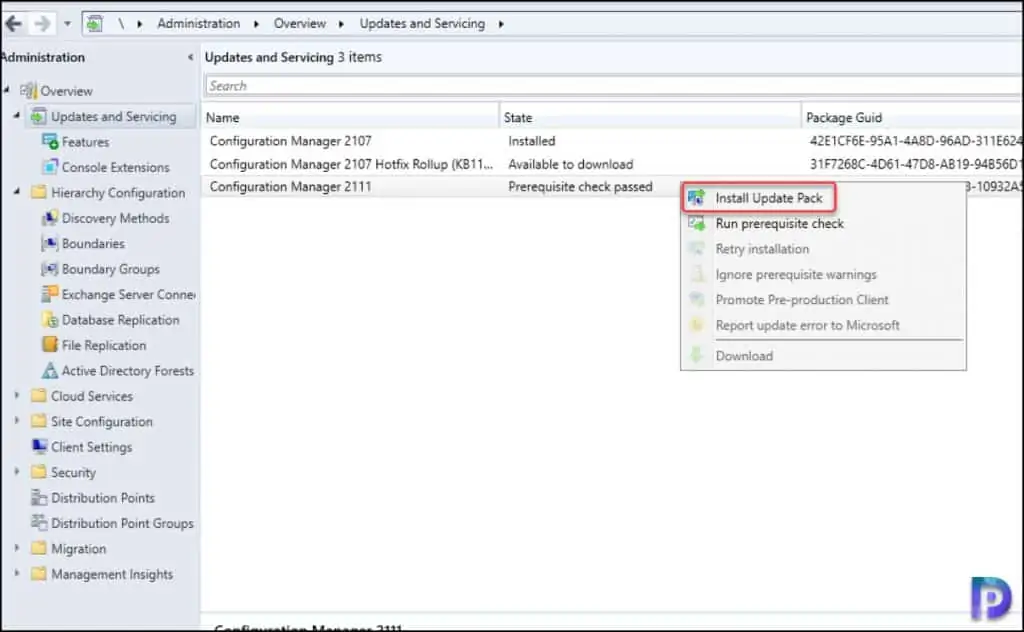The width and height of the screenshot is (1024, 632).
Task: Open the navigation history dropdown arrow
Action: pos(67,24)
